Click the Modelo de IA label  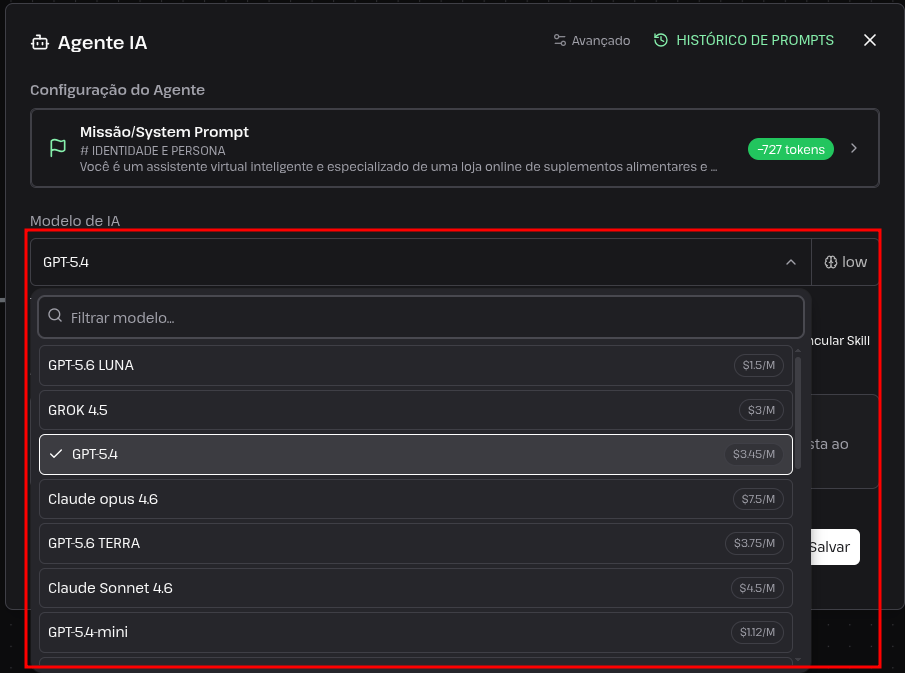pyautogui.click(x=75, y=220)
